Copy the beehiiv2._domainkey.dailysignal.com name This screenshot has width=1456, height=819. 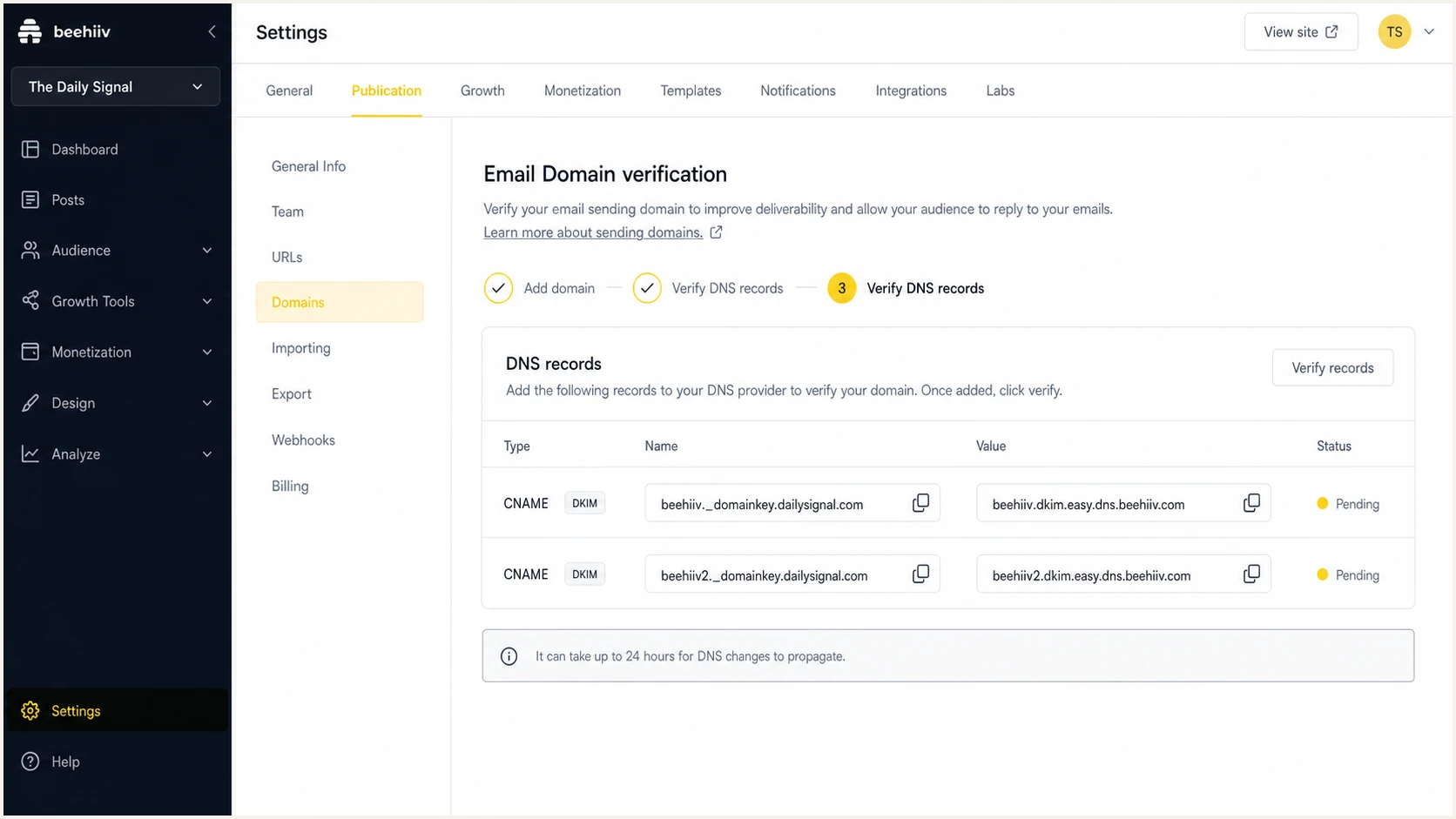tap(920, 574)
